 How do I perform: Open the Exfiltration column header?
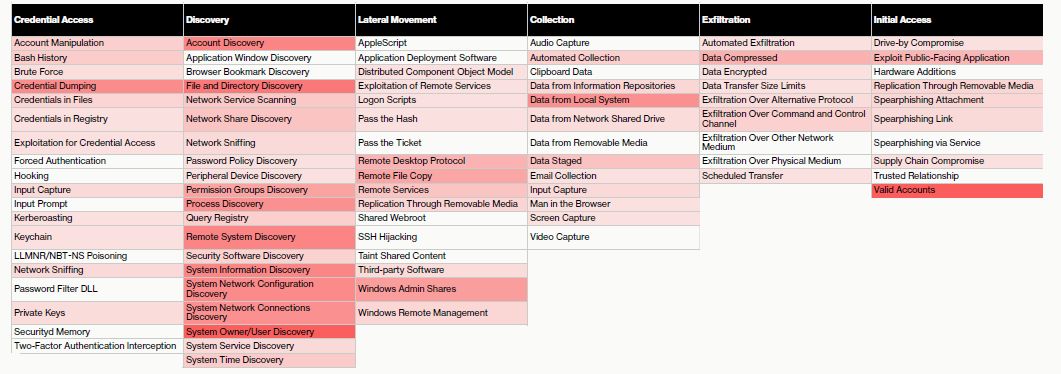pyautogui.click(x=785, y=20)
